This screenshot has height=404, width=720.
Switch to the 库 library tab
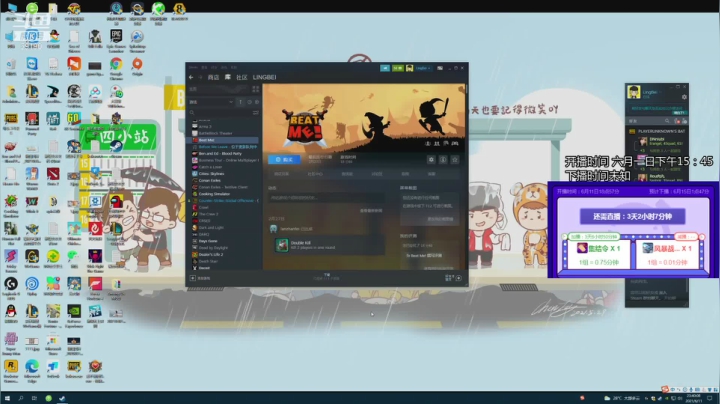[228, 77]
